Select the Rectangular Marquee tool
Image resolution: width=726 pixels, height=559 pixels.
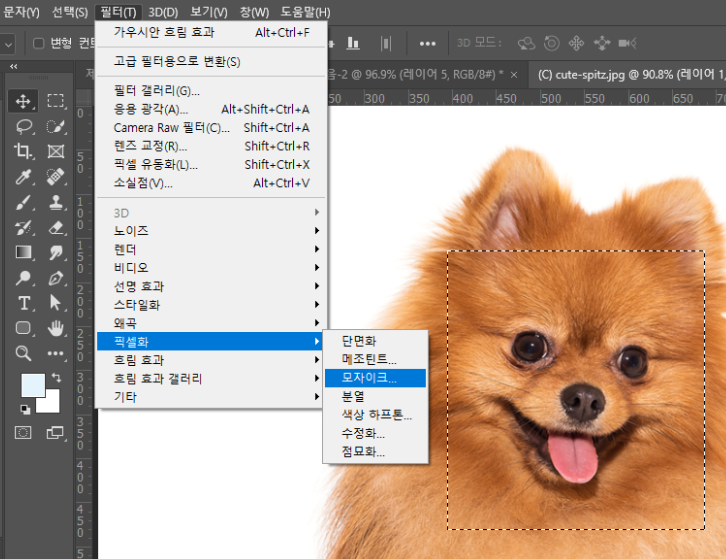pyautogui.click(x=56, y=100)
